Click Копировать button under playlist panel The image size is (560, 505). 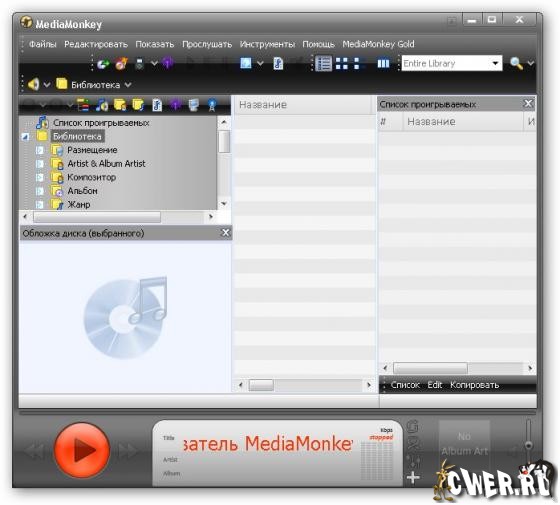pyautogui.click(x=474, y=385)
